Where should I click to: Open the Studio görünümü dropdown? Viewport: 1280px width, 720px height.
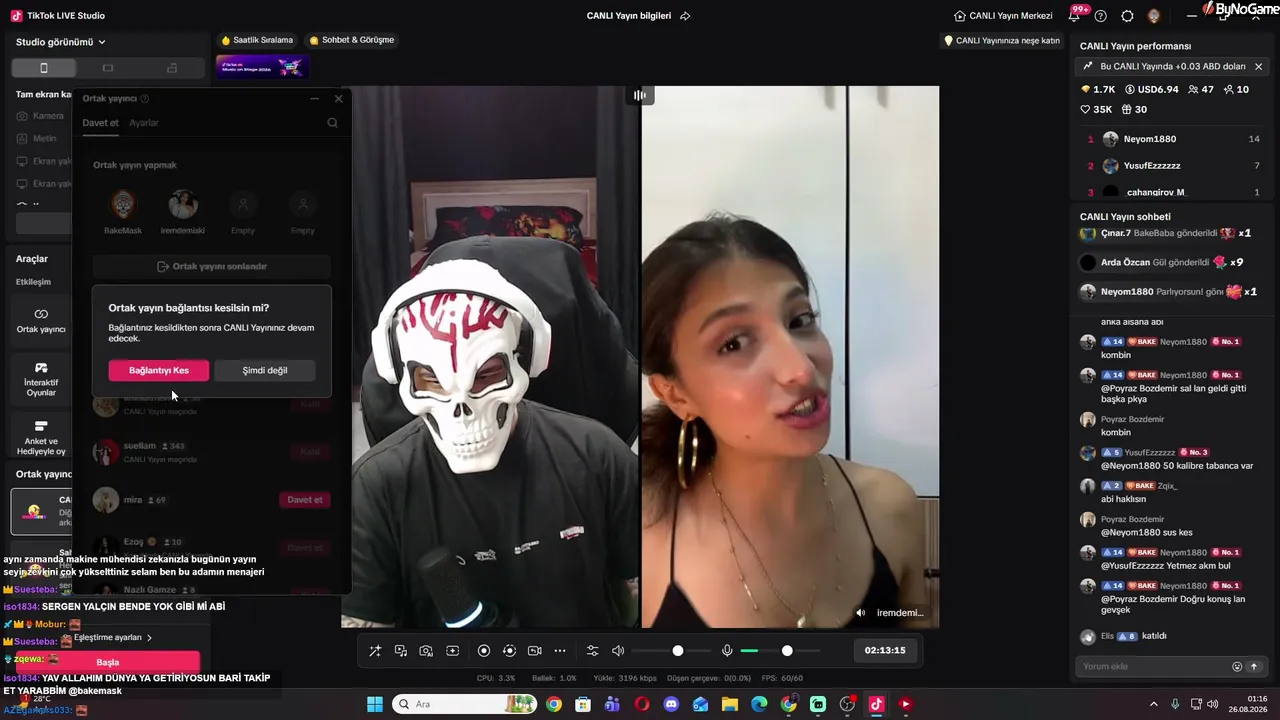[61, 42]
